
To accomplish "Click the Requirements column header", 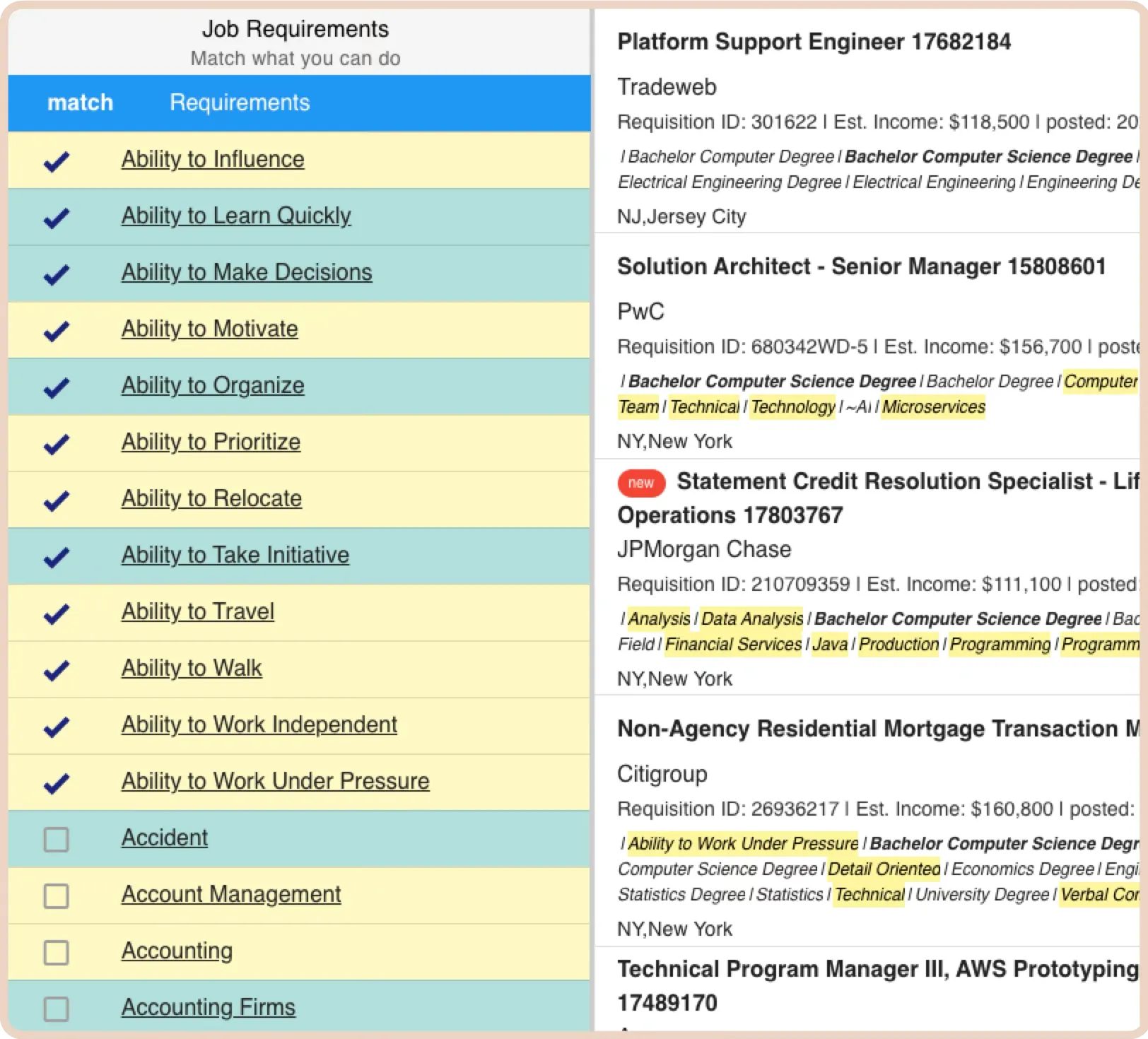I will 240,102.
